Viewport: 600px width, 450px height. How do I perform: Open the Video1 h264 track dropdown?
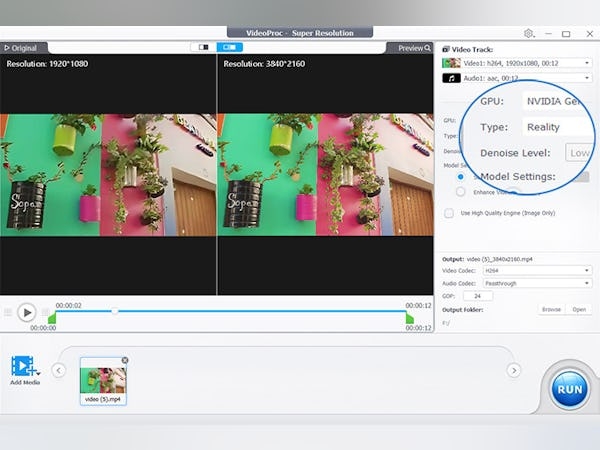[527, 63]
